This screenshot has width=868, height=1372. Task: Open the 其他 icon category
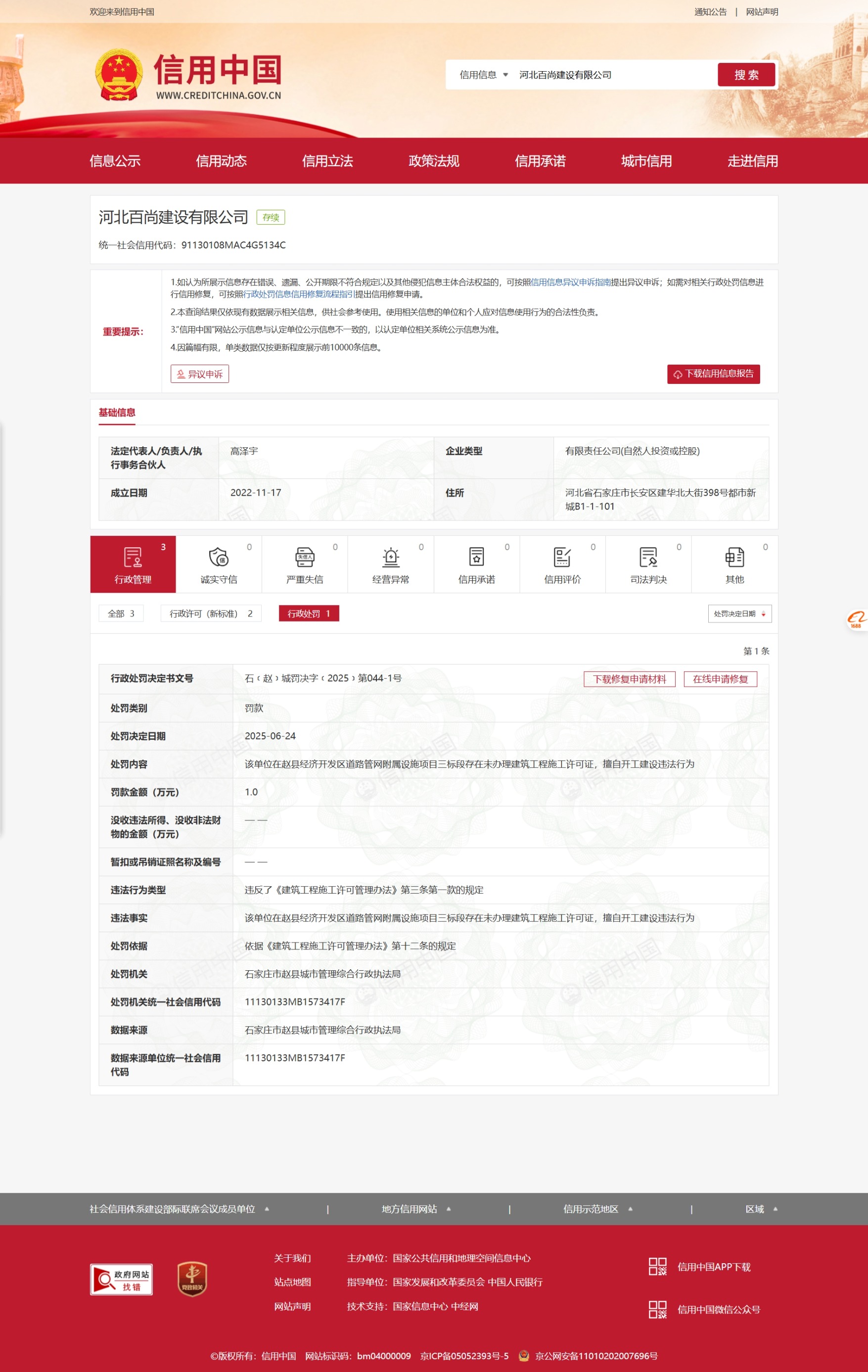[x=734, y=564]
